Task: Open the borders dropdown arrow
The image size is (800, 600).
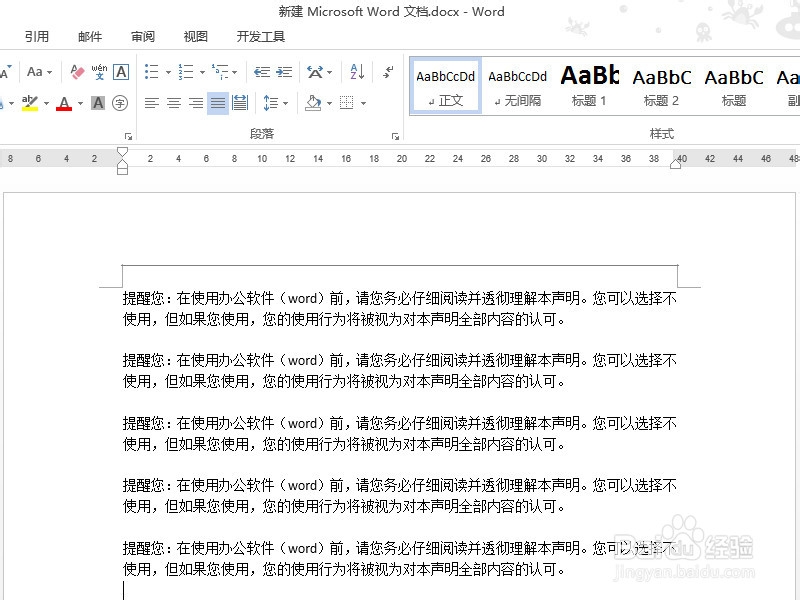Action: click(363, 104)
